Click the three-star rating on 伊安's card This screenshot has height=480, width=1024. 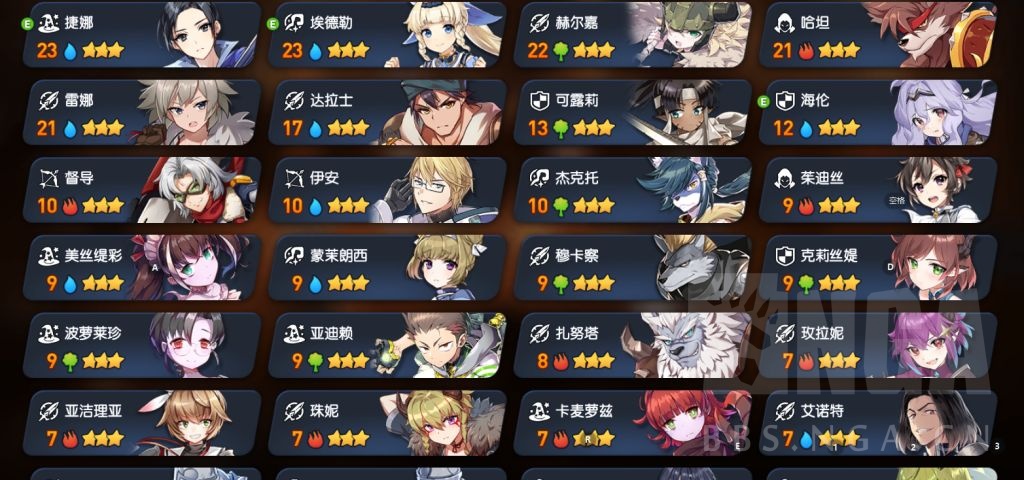(x=348, y=206)
